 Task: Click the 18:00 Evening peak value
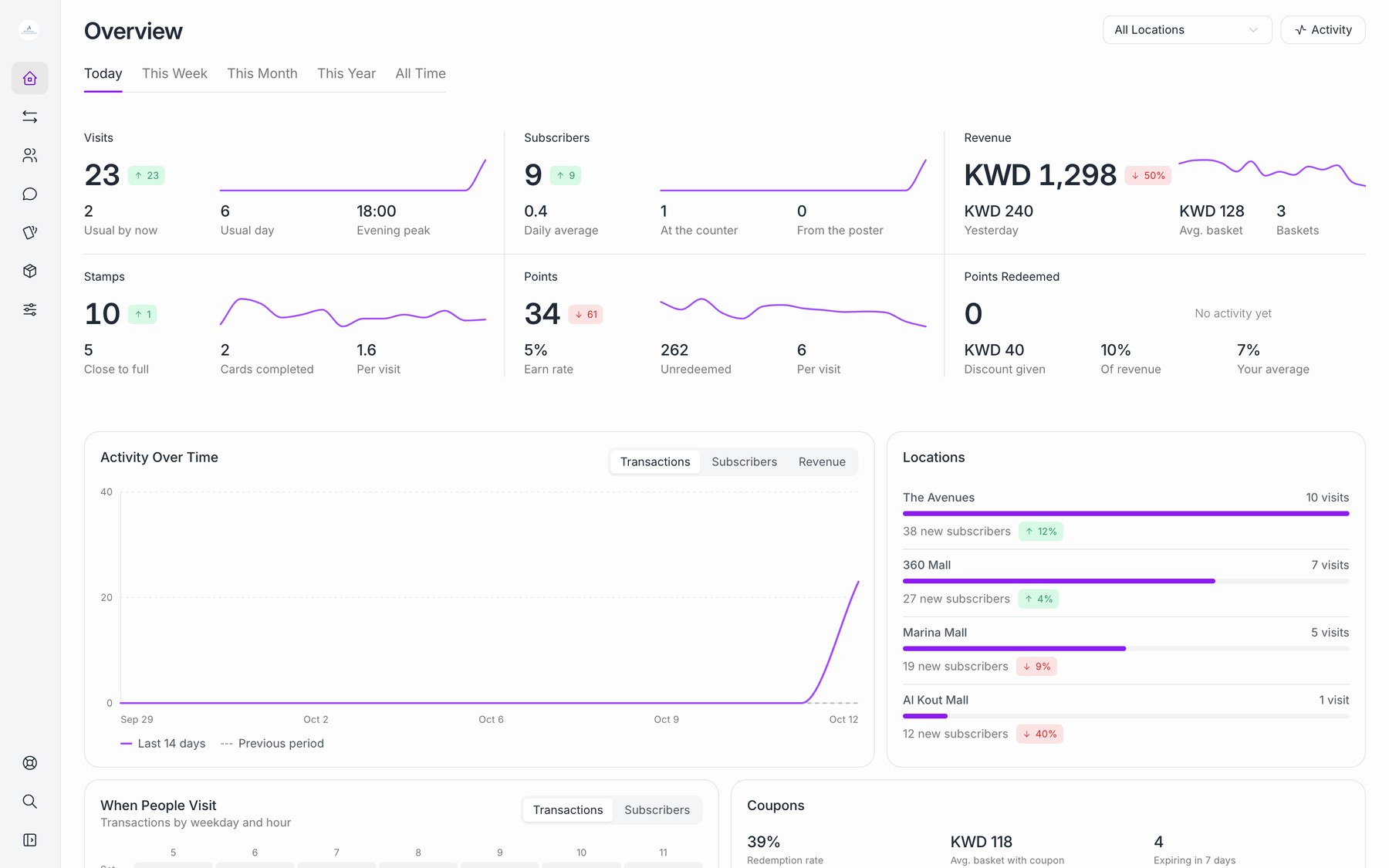[x=376, y=211]
